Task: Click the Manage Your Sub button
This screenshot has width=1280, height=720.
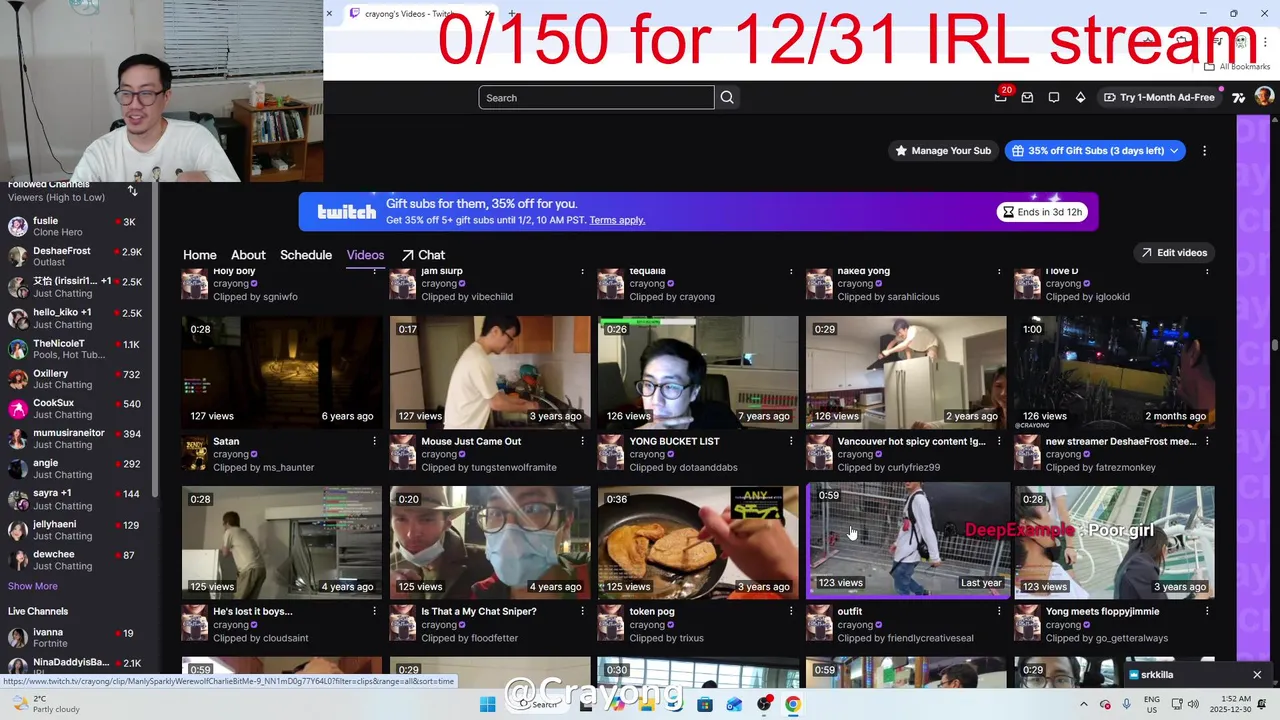Action: pyautogui.click(x=944, y=151)
